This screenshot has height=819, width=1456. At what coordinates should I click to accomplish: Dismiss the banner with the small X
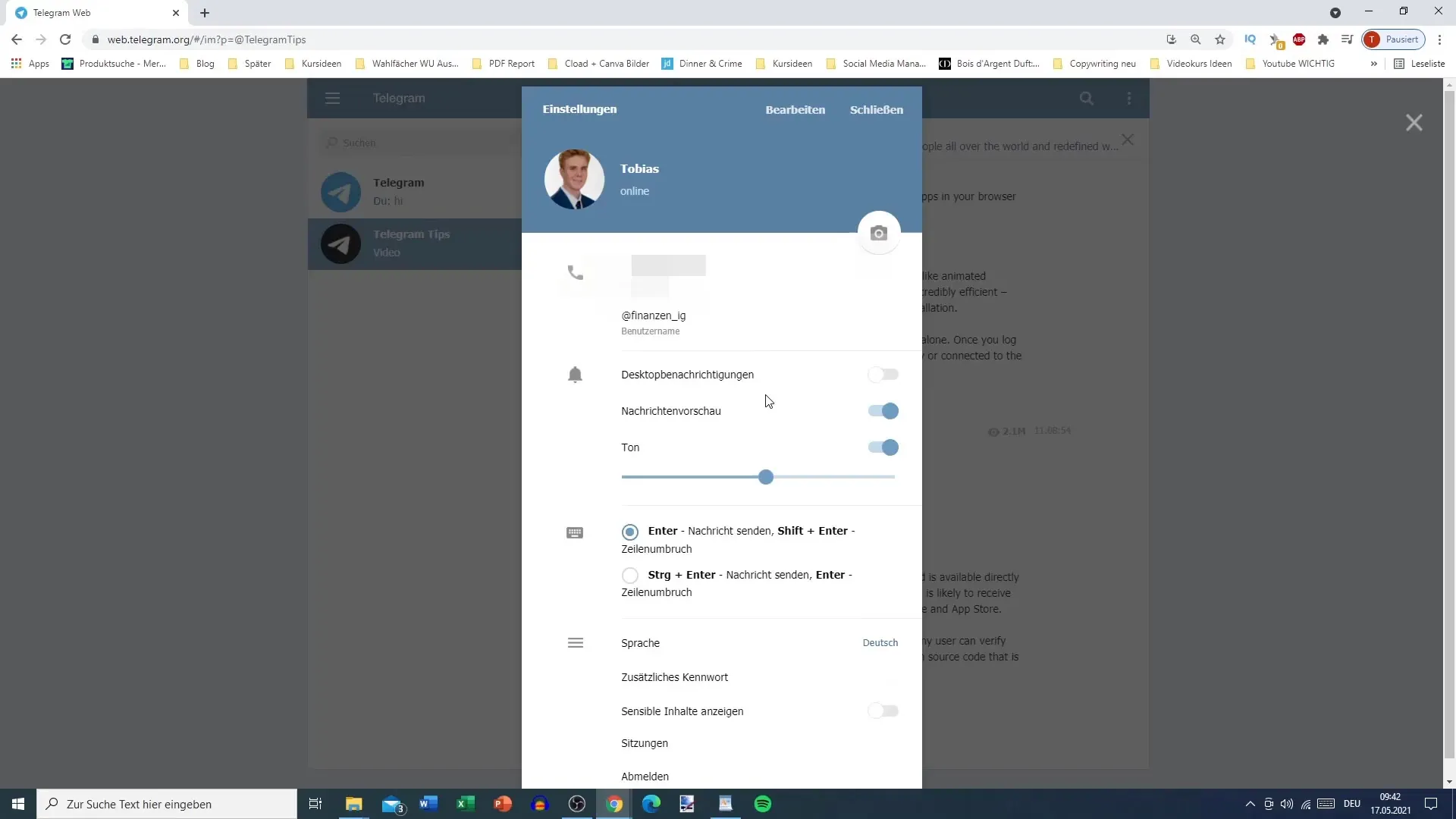coord(1128,140)
